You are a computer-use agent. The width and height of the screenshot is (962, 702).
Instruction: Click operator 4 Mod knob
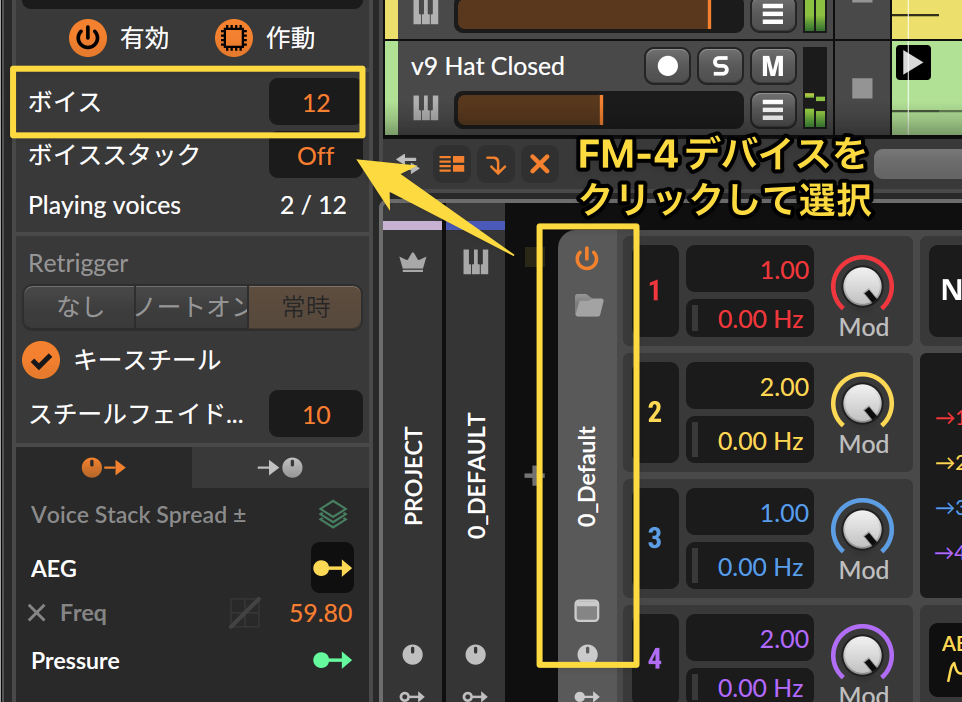862,656
